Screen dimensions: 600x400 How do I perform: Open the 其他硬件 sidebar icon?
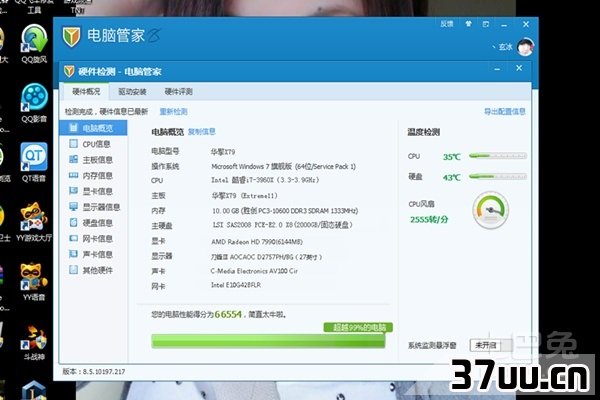coord(73,270)
